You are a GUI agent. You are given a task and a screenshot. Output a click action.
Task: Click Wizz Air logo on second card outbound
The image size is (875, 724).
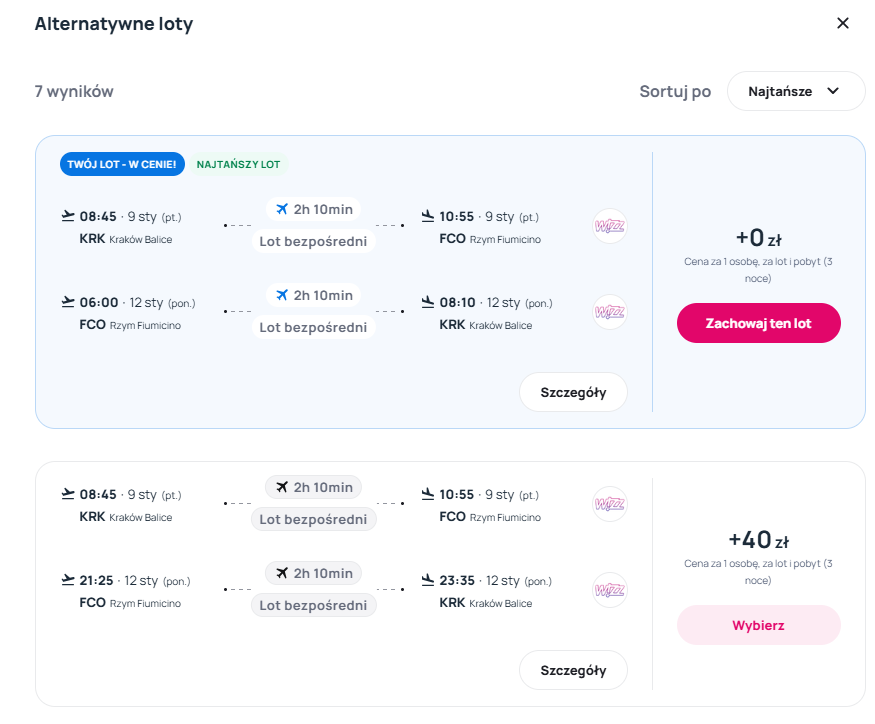tap(609, 504)
